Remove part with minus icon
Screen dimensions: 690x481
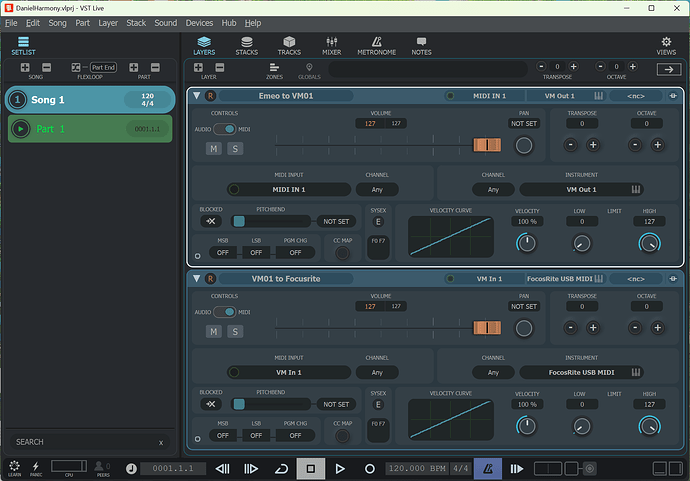point(155,67)
